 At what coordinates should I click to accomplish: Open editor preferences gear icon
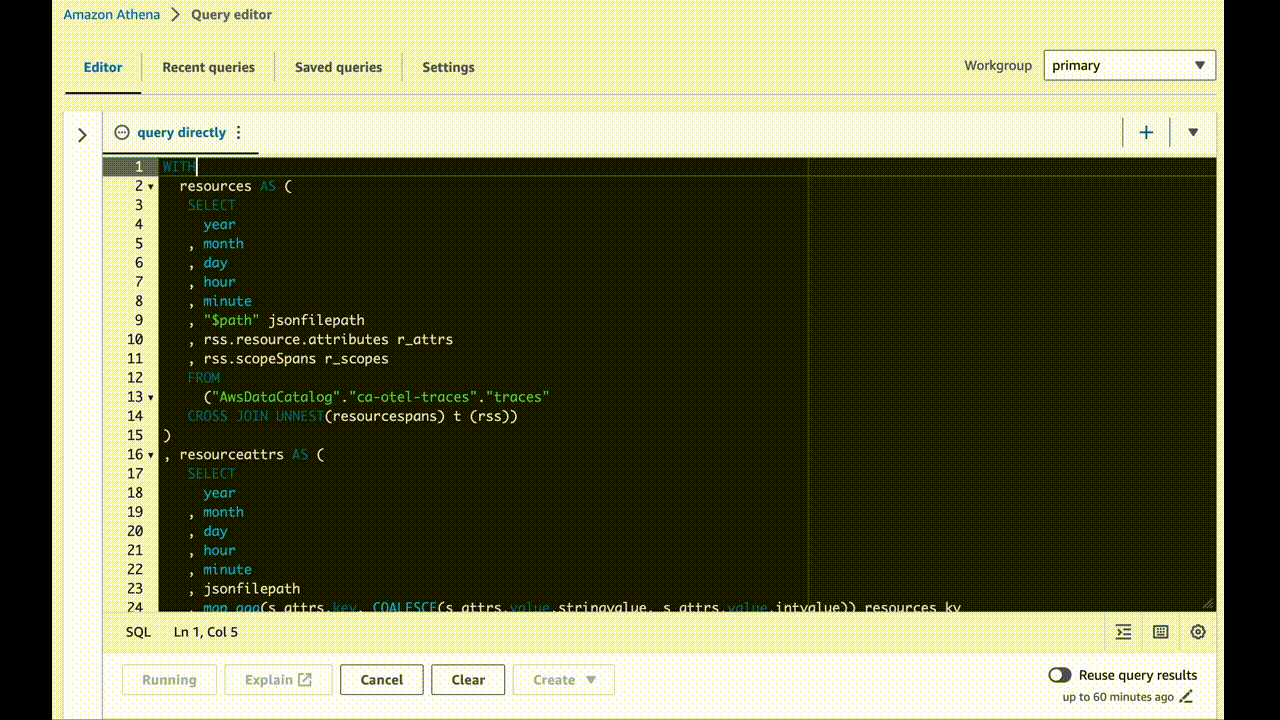click(x=1198, y=632)
